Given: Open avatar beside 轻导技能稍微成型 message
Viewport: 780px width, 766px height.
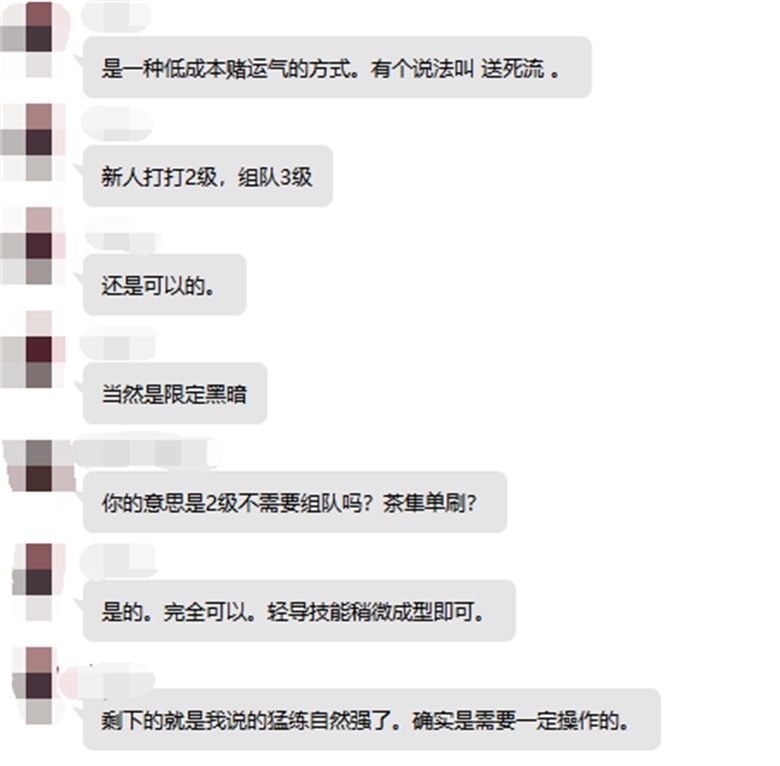Looking at the screenshot, I should 38,582.
